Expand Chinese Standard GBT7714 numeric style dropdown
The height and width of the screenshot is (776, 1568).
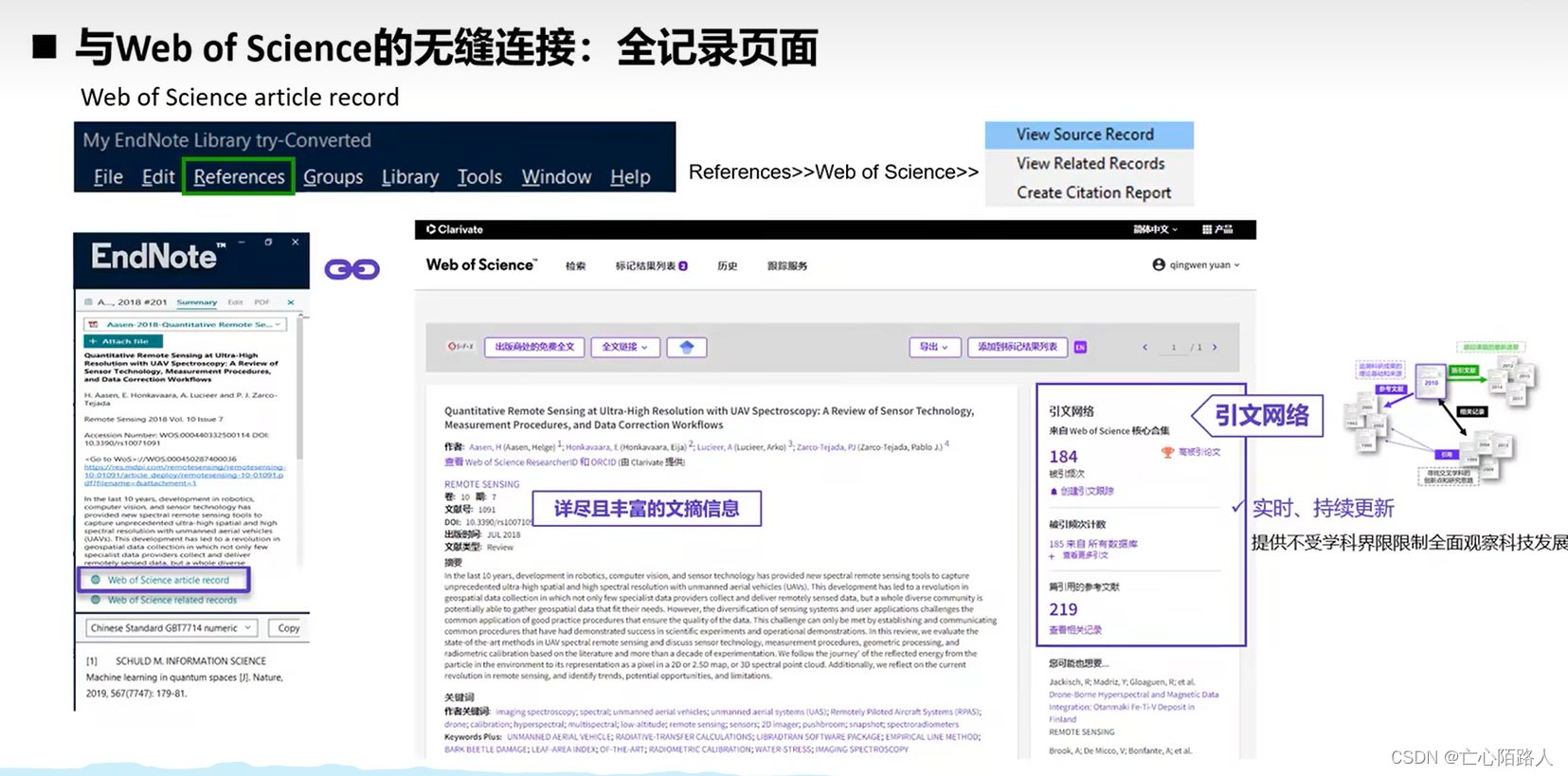tap(171, 628)
